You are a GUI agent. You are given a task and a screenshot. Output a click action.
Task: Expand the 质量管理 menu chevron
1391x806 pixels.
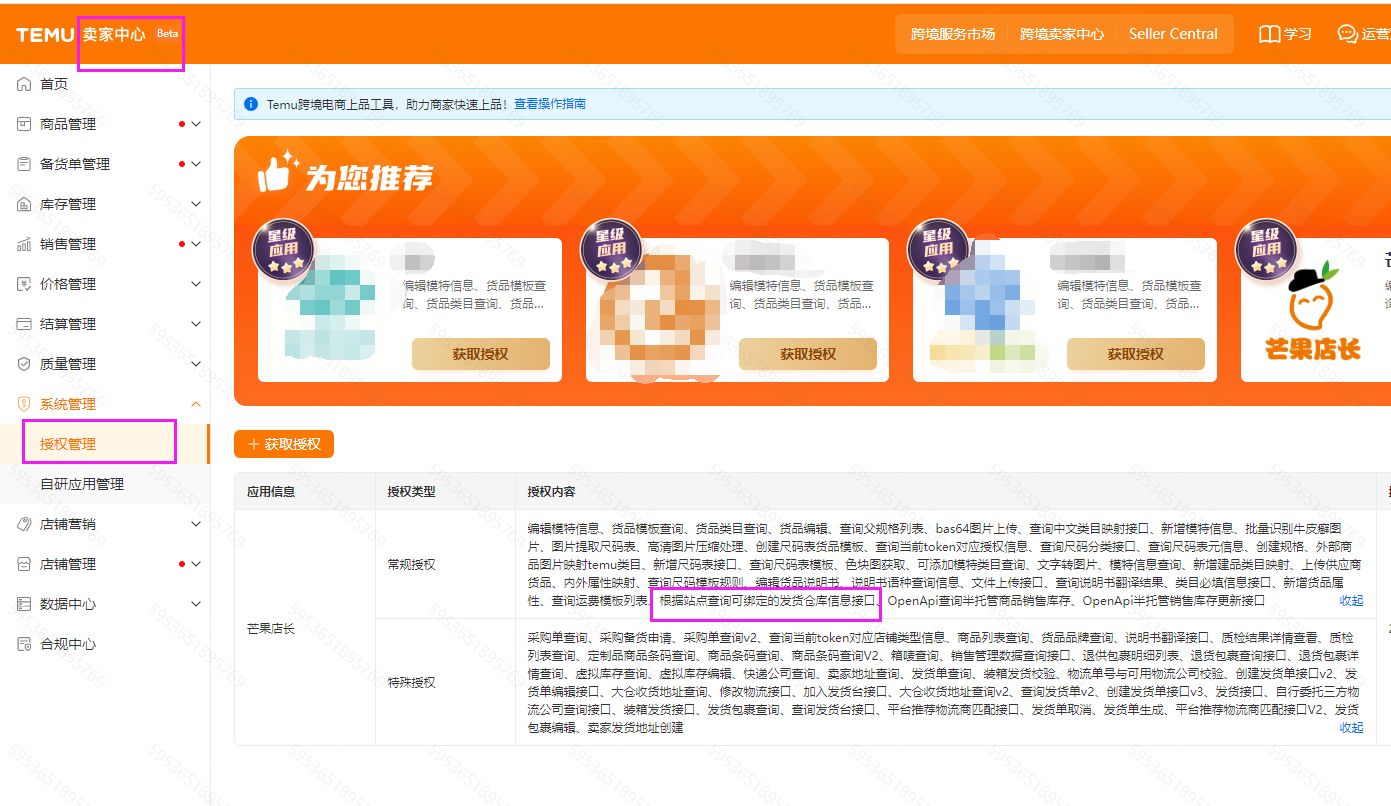[x=196, y=364]
